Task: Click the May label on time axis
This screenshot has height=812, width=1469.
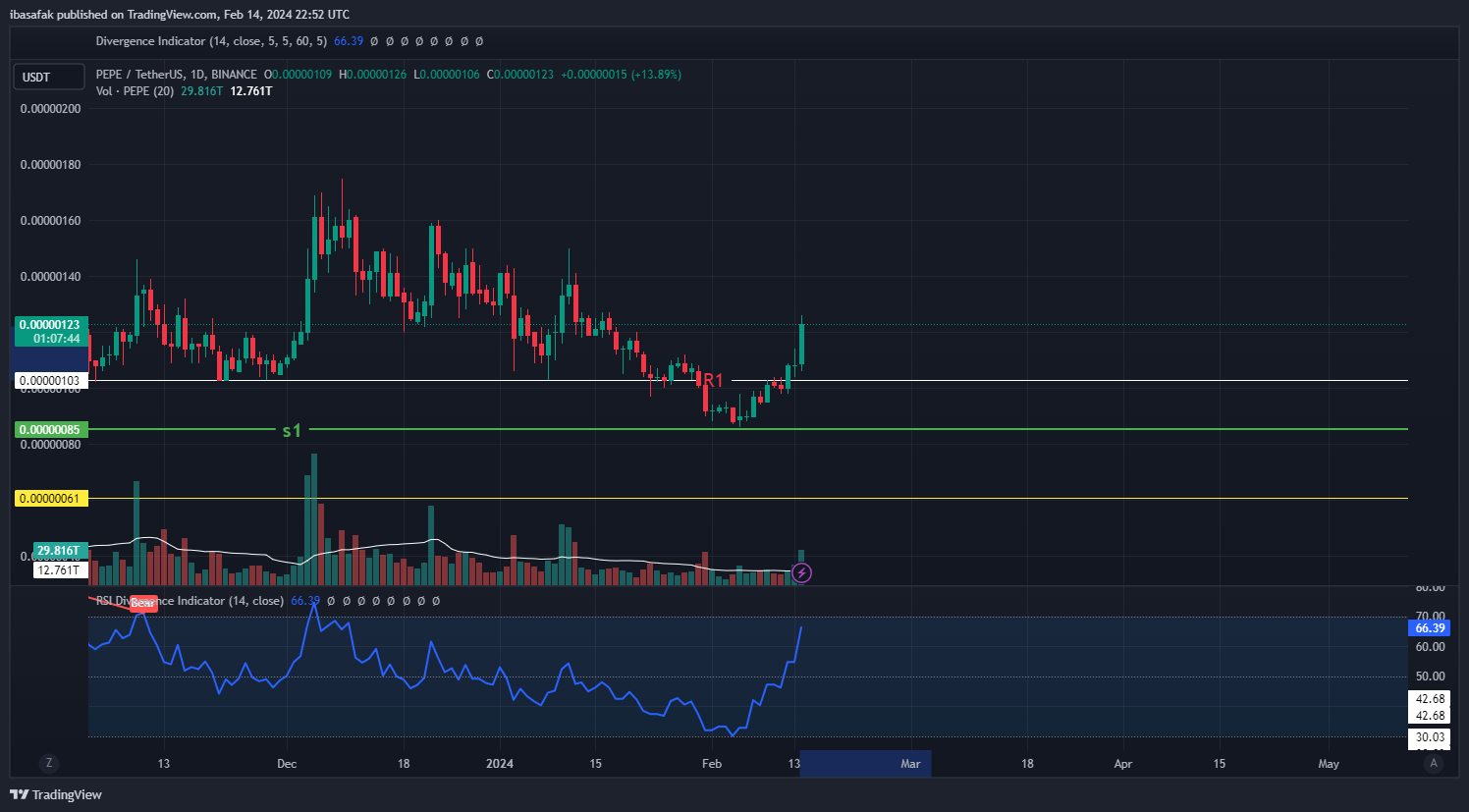Action: coord(1329,763)
